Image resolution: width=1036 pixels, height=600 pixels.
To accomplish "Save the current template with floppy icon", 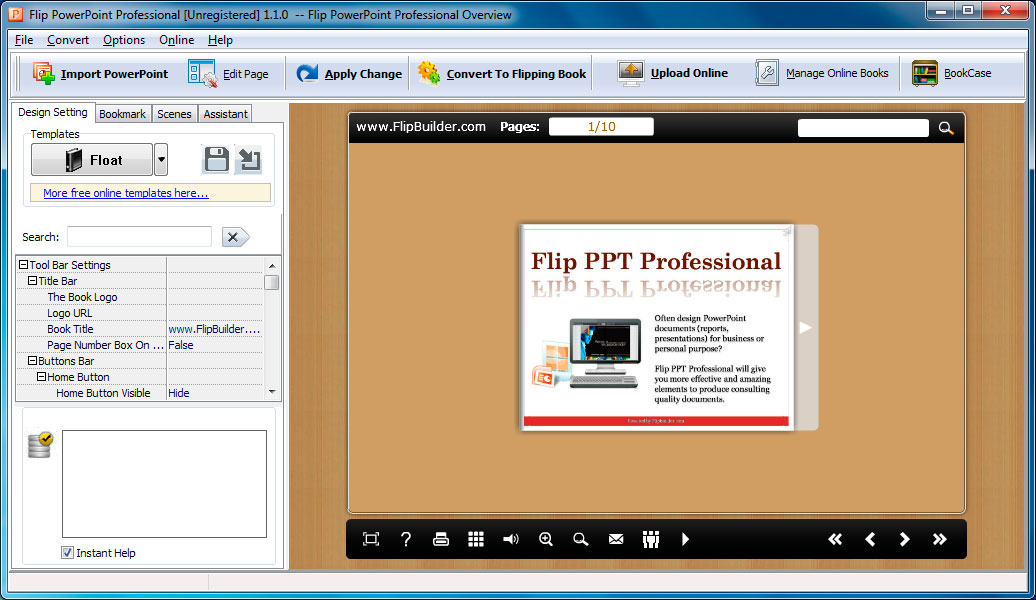I will 216,160.
